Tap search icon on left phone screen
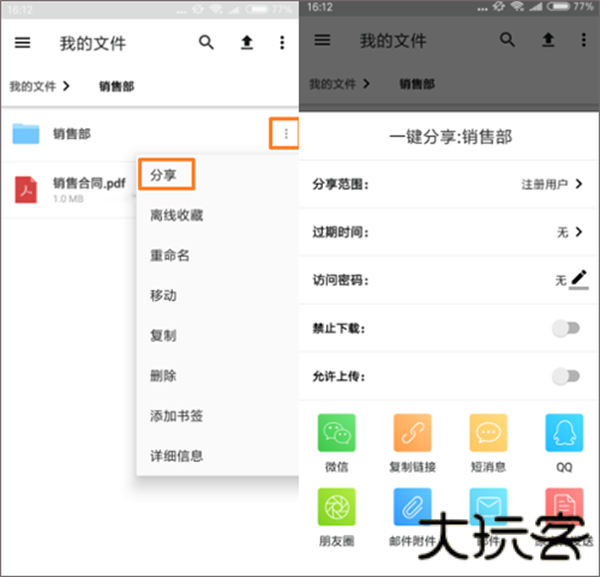Screen dimensions: 600x577 pos(206,42)
